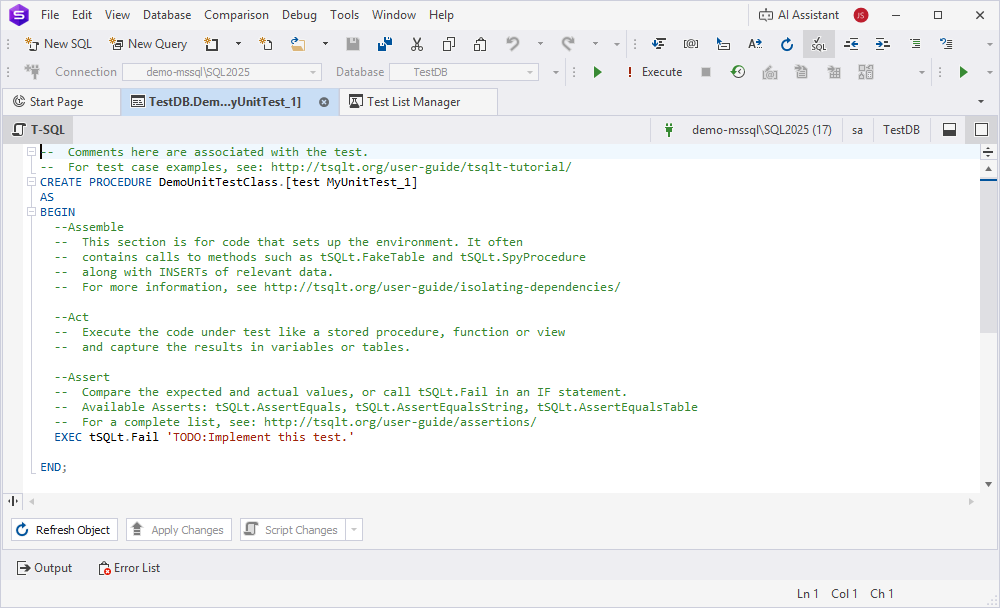Click the Copy icon
The image size is (1000, 608).
click(449, 44)
